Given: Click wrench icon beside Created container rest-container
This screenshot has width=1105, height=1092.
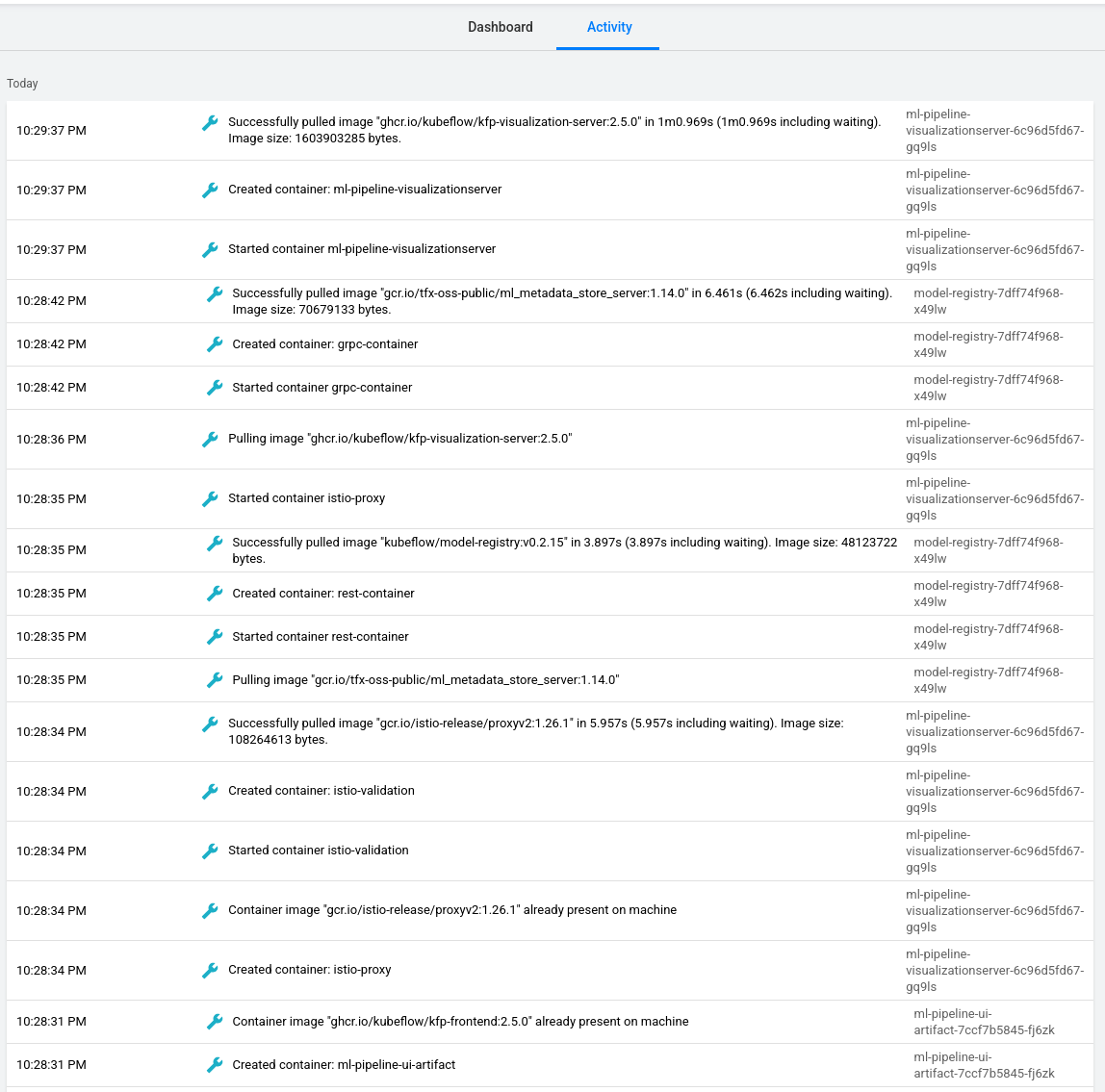Looking at the screenshot, I should [215, 594].
